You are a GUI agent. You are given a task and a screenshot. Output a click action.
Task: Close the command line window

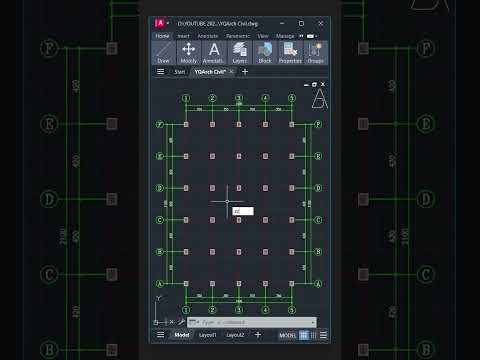tap(172, 322)
